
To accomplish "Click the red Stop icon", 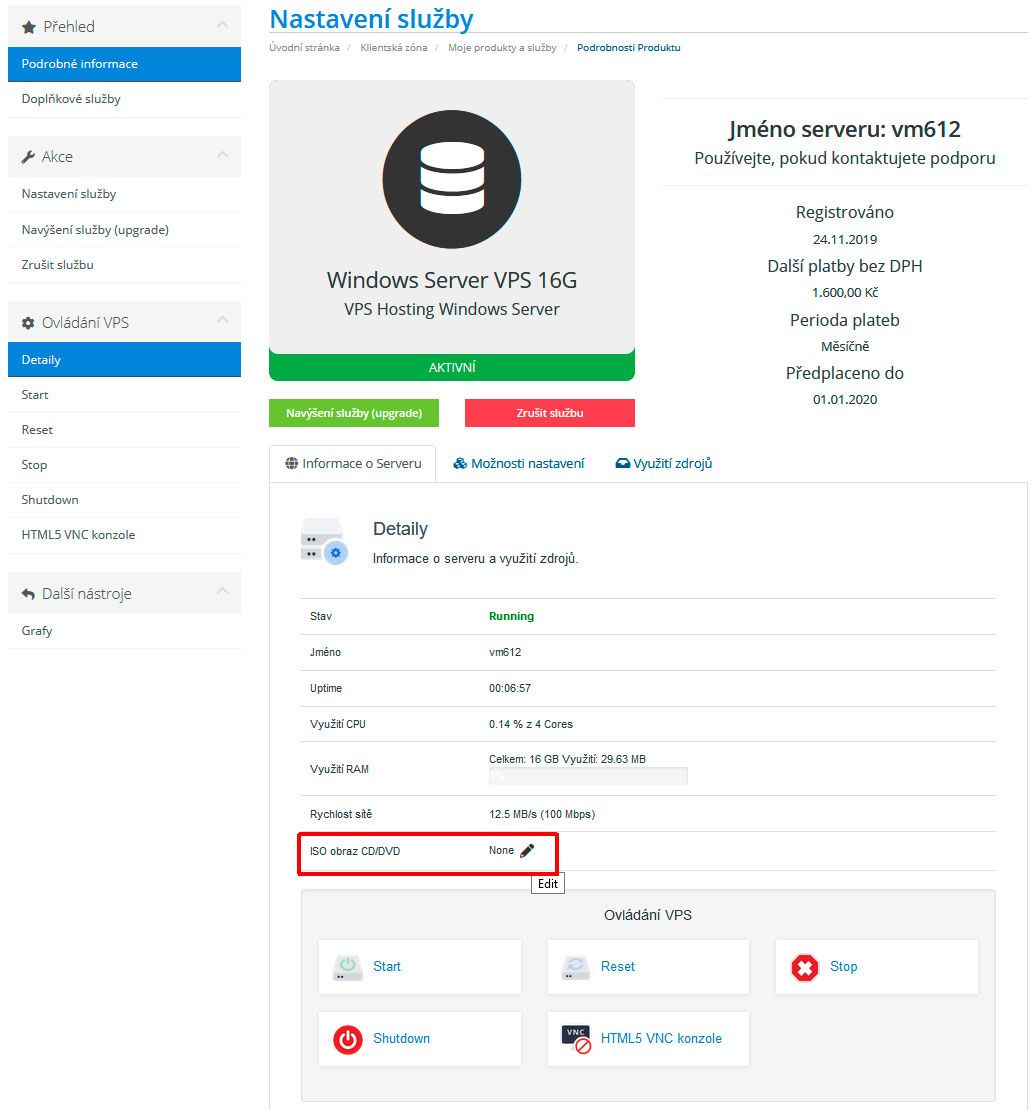I will (x=804, y=966).
